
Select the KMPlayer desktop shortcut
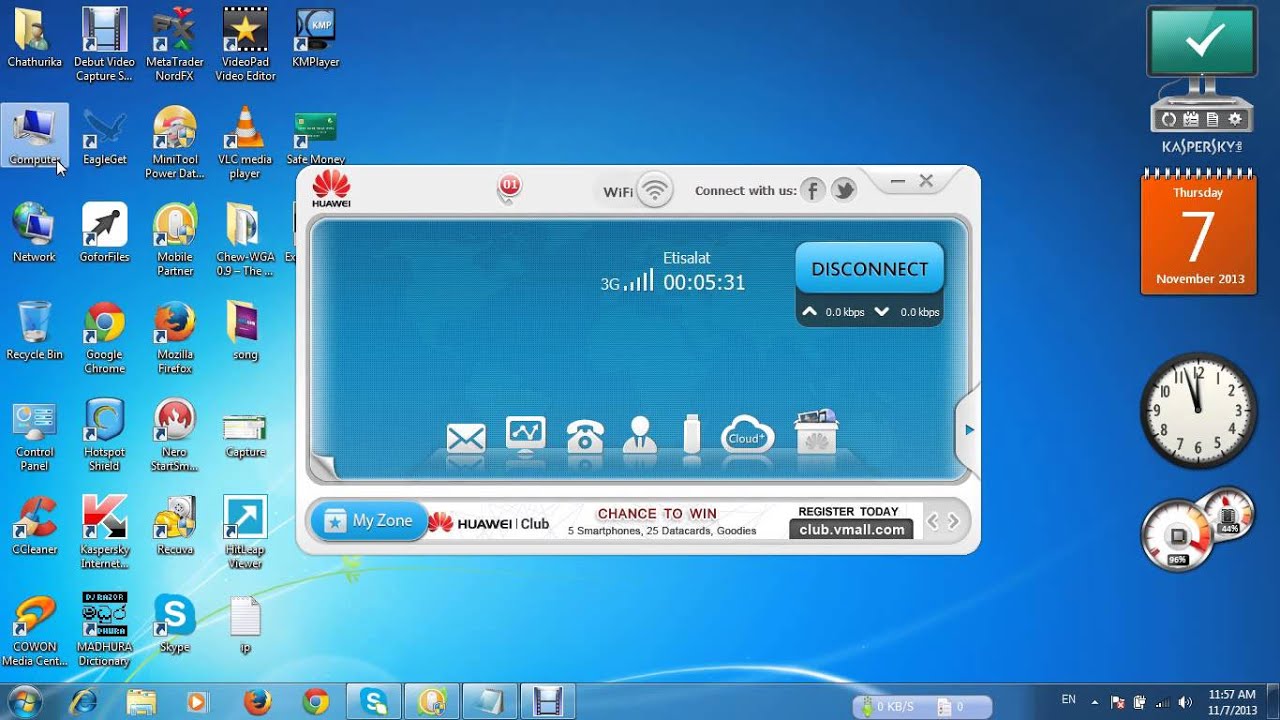pyautogui.click(x=315, y=38)
